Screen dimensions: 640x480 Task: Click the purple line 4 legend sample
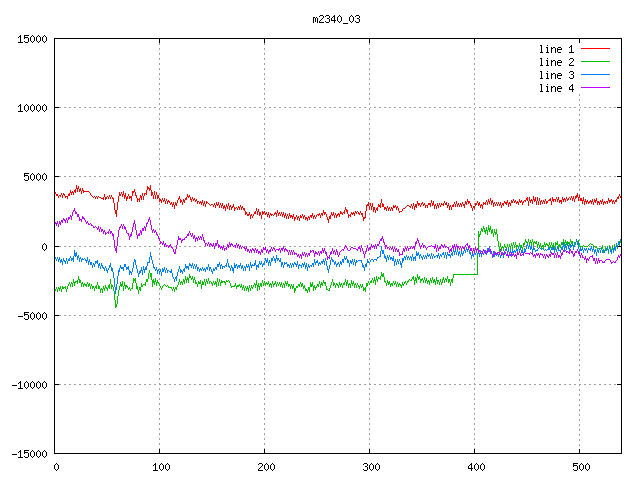pyautogui.click(x=596, y=88)
